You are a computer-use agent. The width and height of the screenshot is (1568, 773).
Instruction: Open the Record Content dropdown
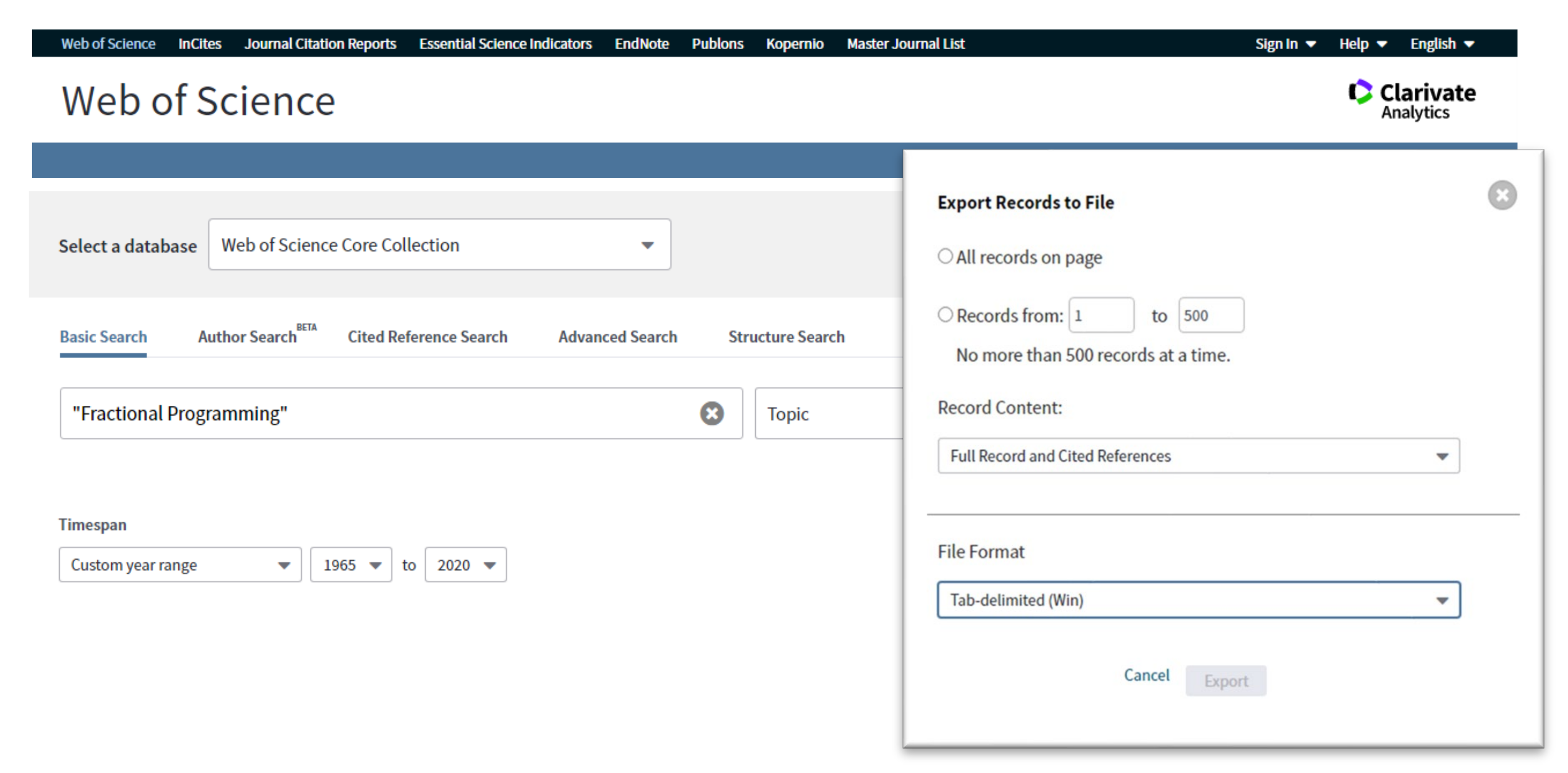point(1198,456)
